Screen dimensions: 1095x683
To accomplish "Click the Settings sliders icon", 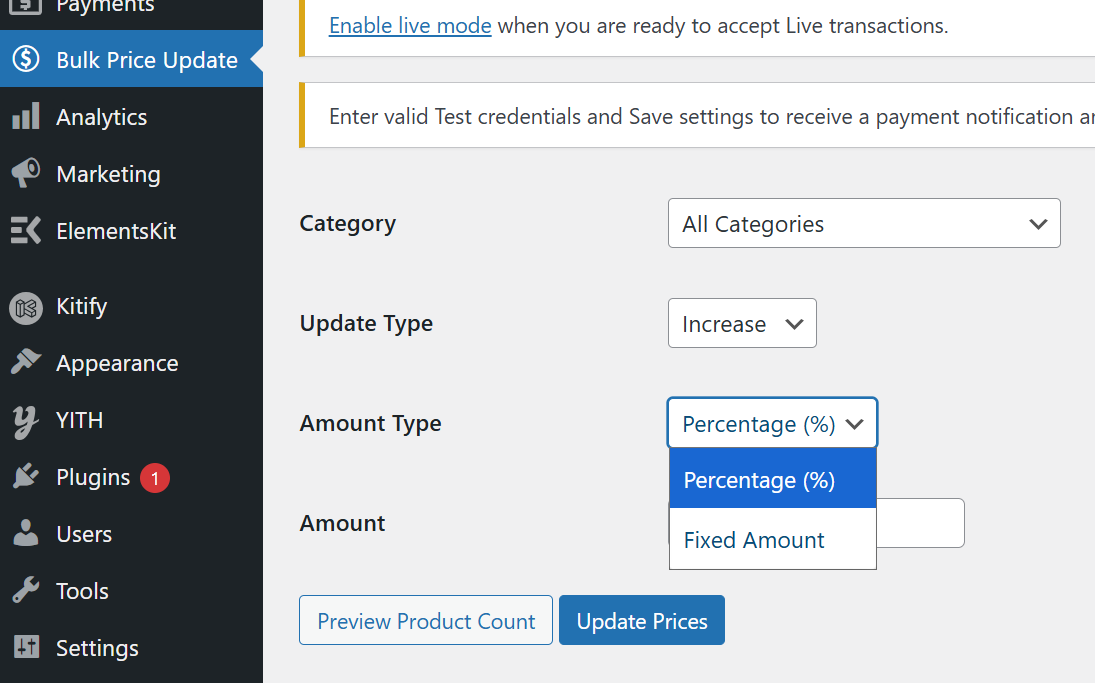I will tap(26, 648).
